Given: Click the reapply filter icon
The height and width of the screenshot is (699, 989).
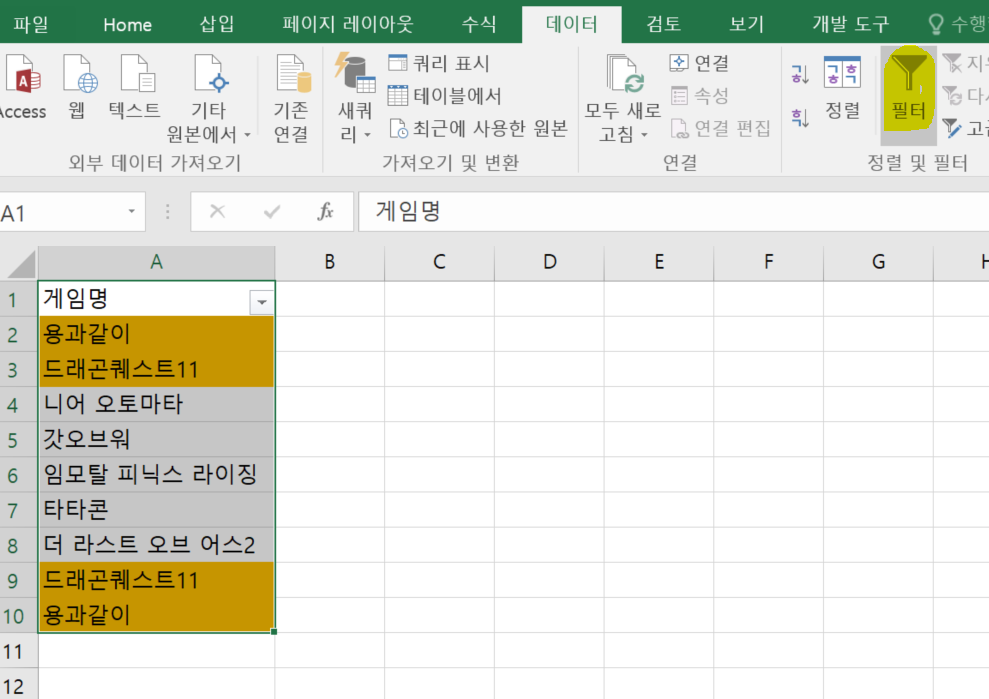Looking at the screenshot, I should [952, 96].
